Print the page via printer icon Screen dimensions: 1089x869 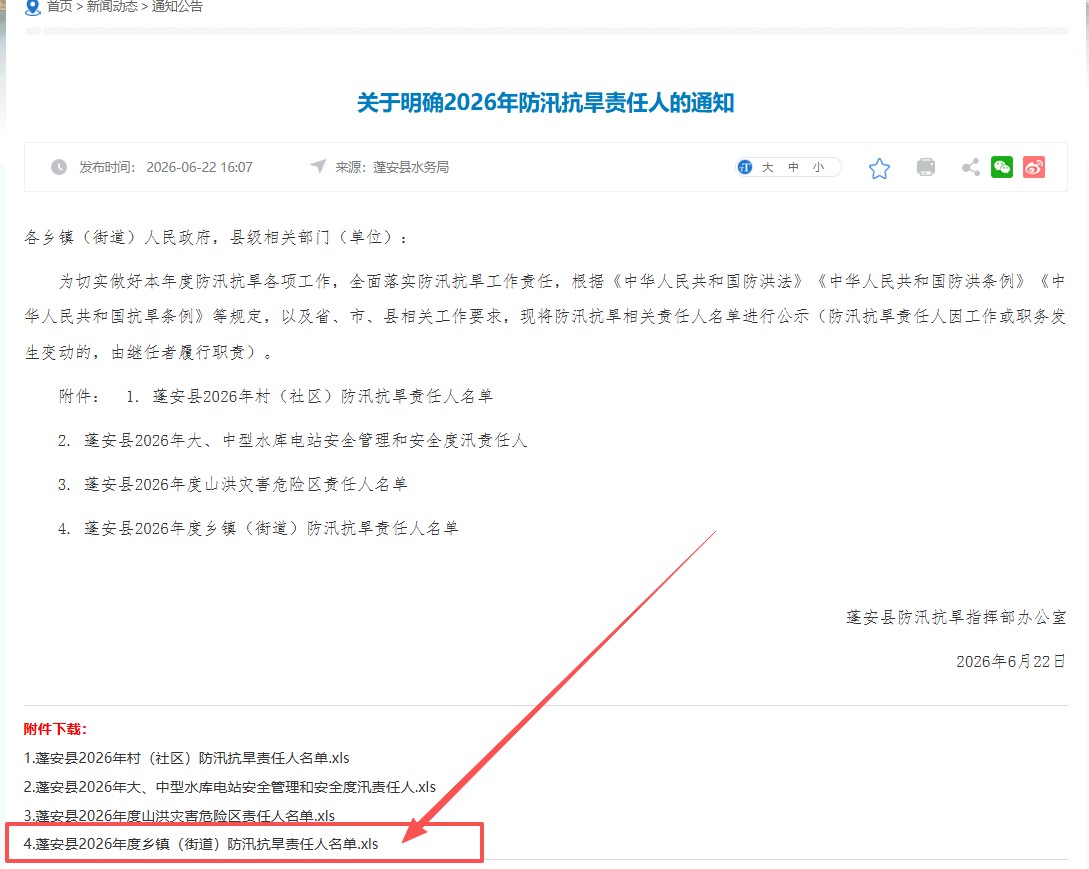tap(926, 167)
